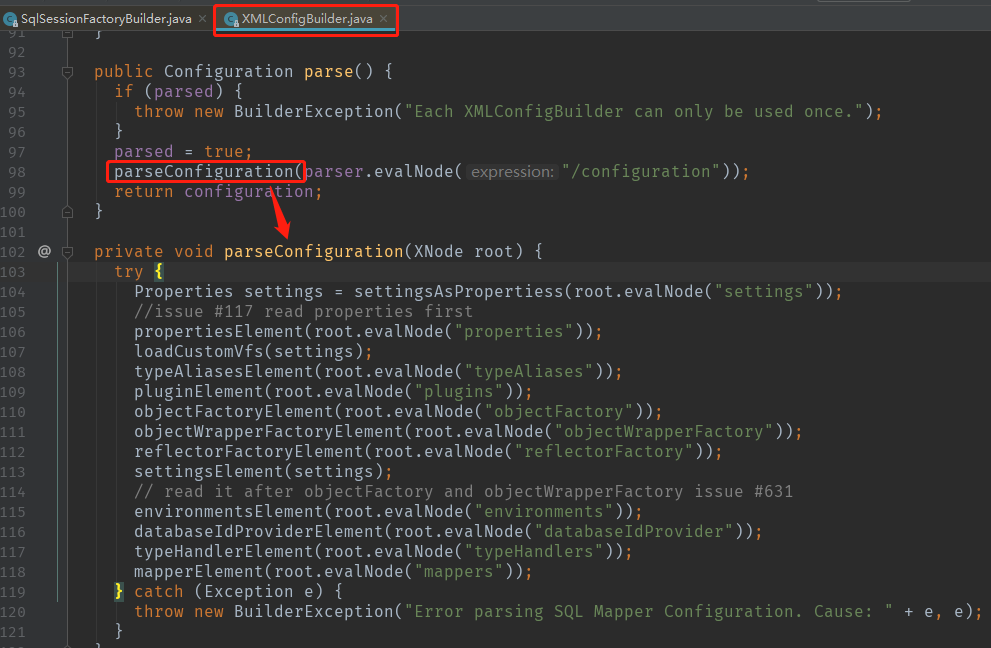Click the 'Each XMLConfigBuilder can only be used once.' string
This screenshot has width=991, height=648.
pyautogui.click(x=633, y=112)
